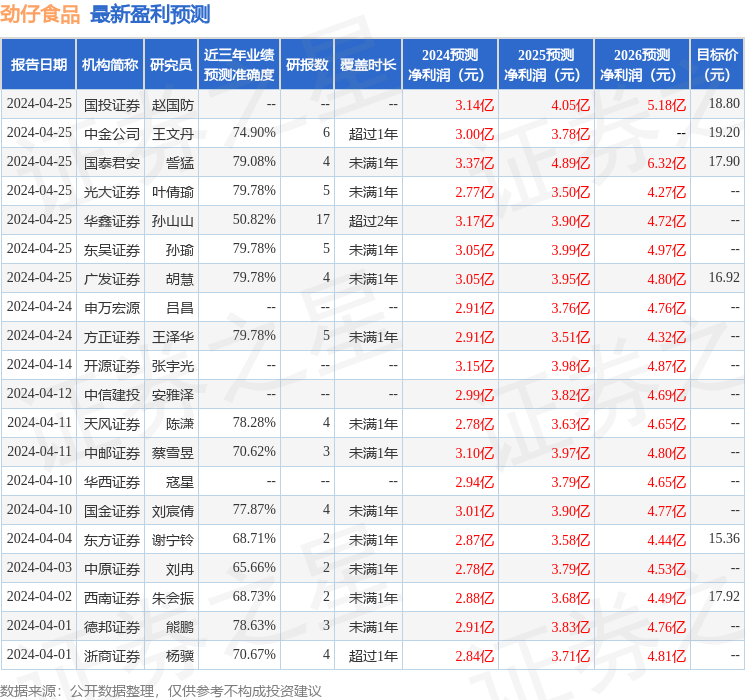Click the 研报数 column header

point(307,65)
